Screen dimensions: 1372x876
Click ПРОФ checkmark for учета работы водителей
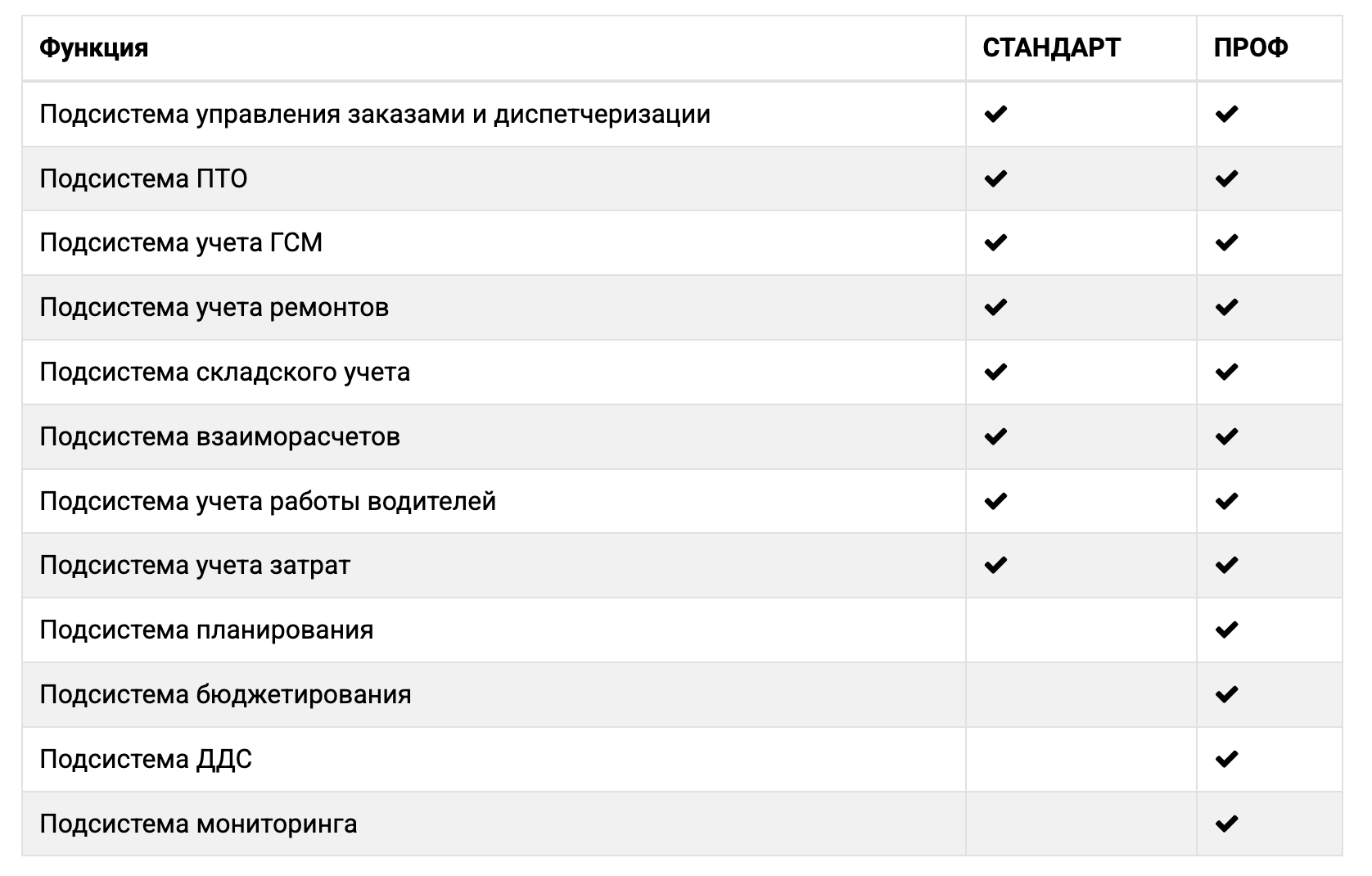(1226, 501)
